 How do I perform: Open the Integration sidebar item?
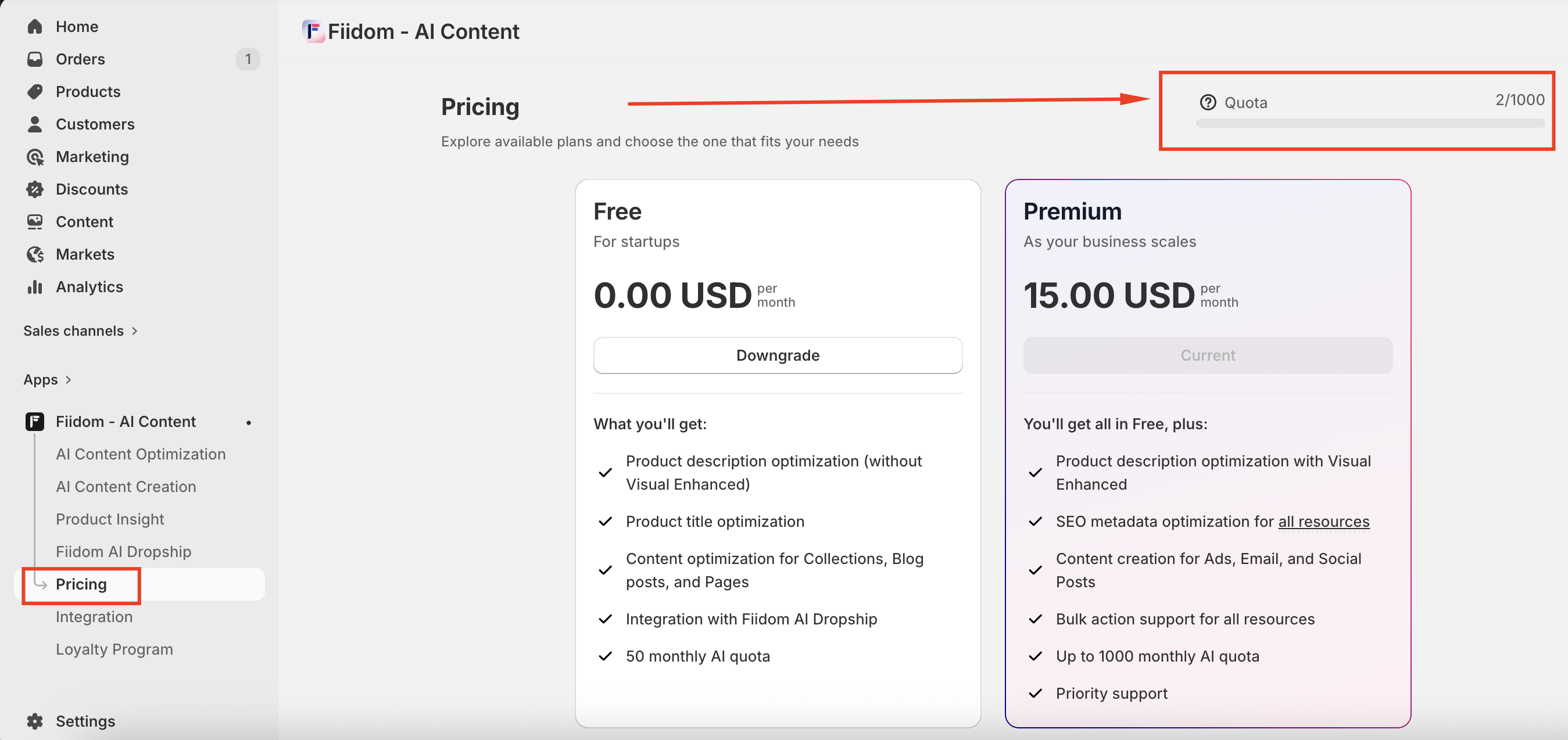[94, 616]
